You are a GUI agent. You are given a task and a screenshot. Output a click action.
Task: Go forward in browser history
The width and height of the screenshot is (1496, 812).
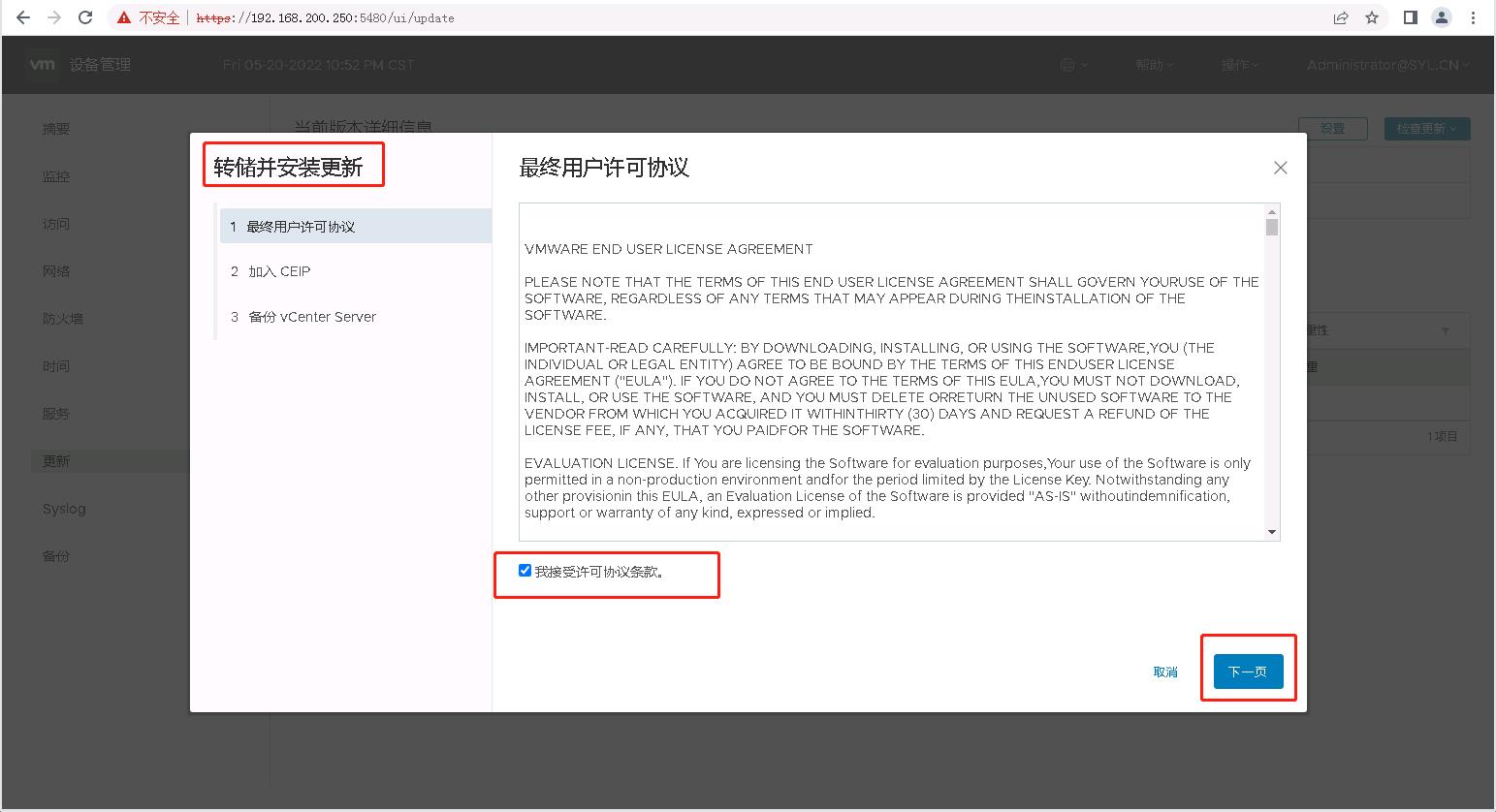[54, 17]
